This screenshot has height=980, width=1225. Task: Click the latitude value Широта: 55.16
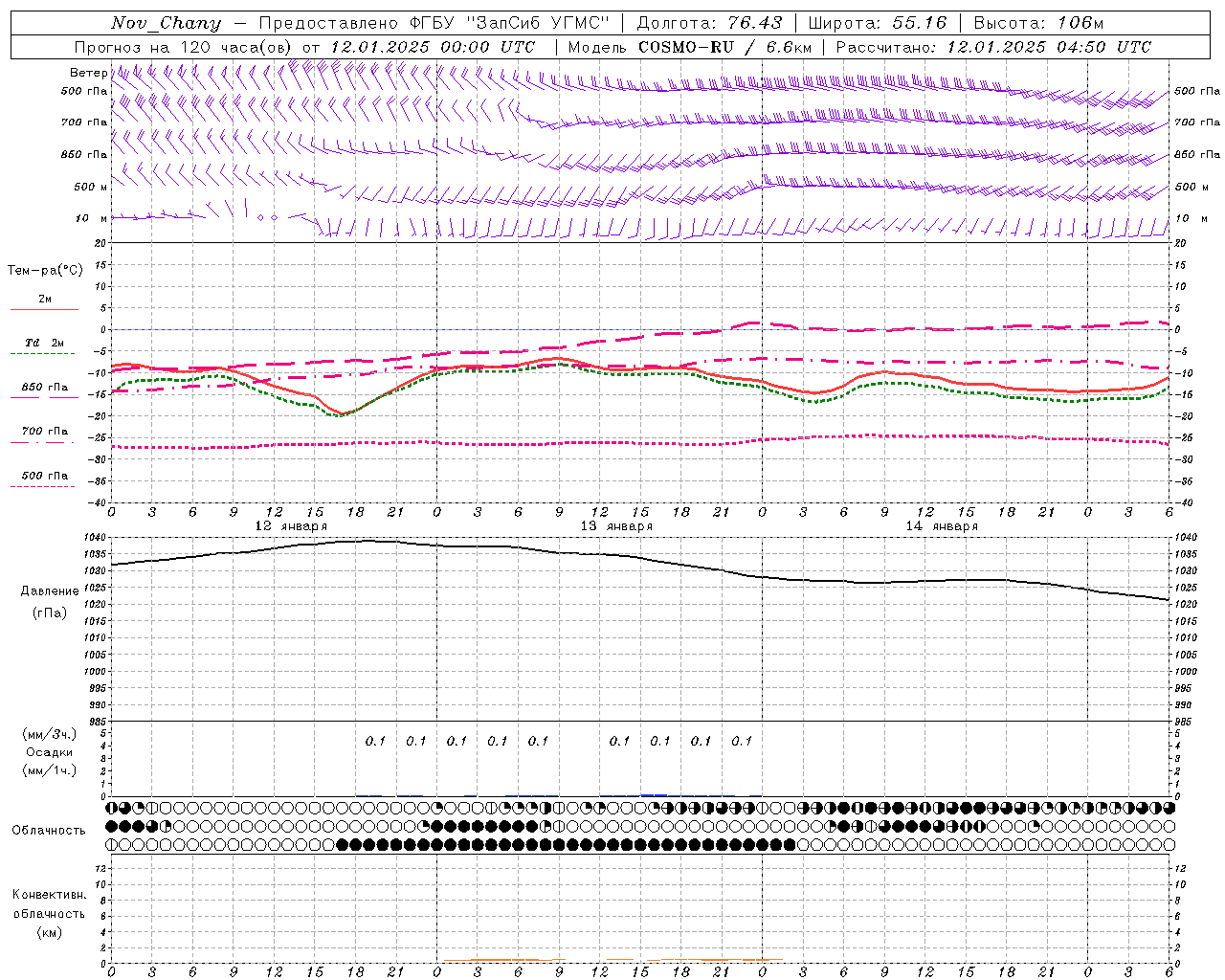pos(878,23)
